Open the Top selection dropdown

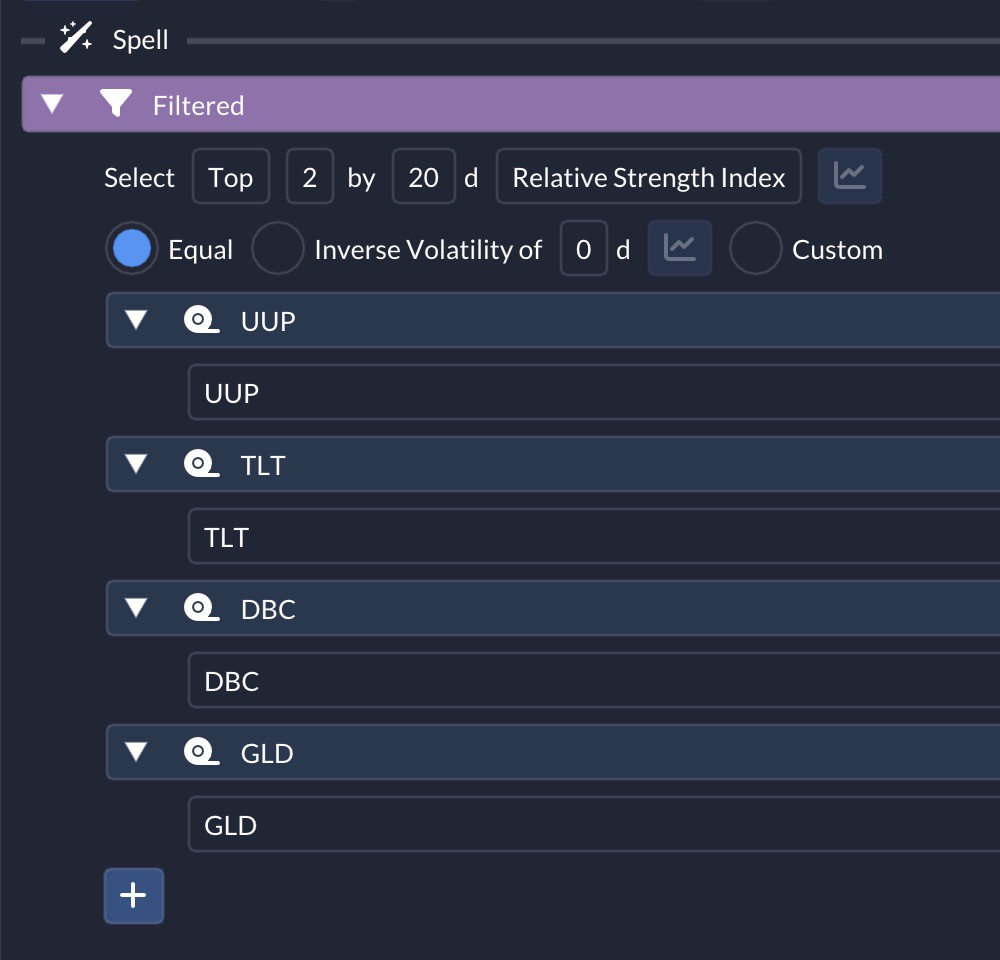pos(231,177)
